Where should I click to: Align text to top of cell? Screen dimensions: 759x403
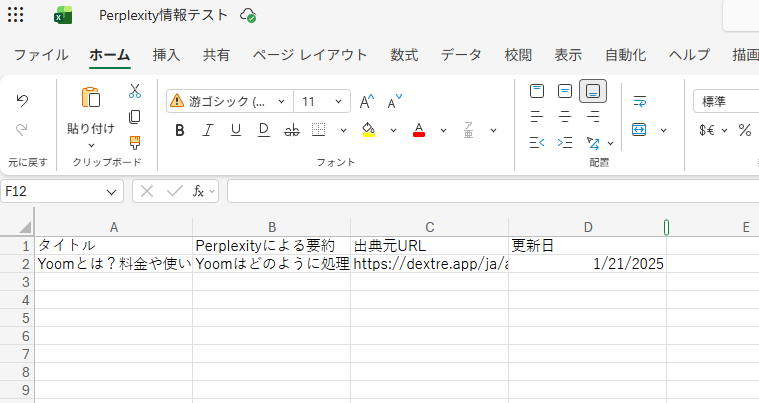pyautogui.click(x=537, y=91)
